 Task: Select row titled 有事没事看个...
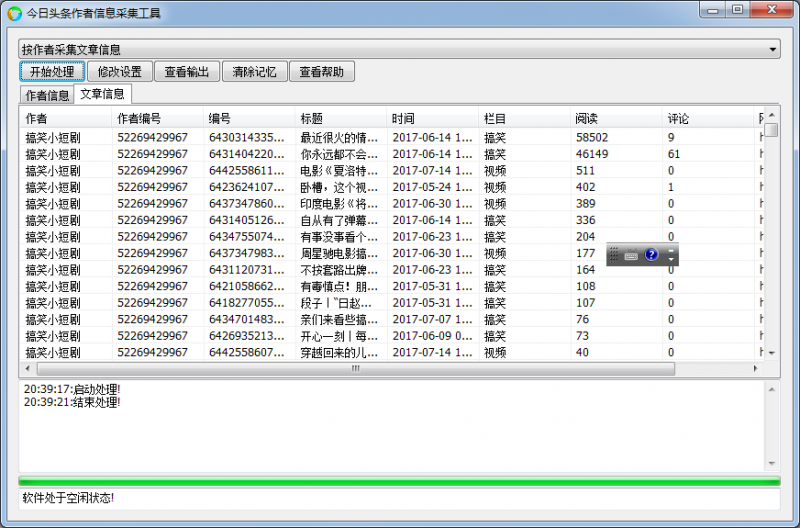pyautogui.click(x=391, y=236)
